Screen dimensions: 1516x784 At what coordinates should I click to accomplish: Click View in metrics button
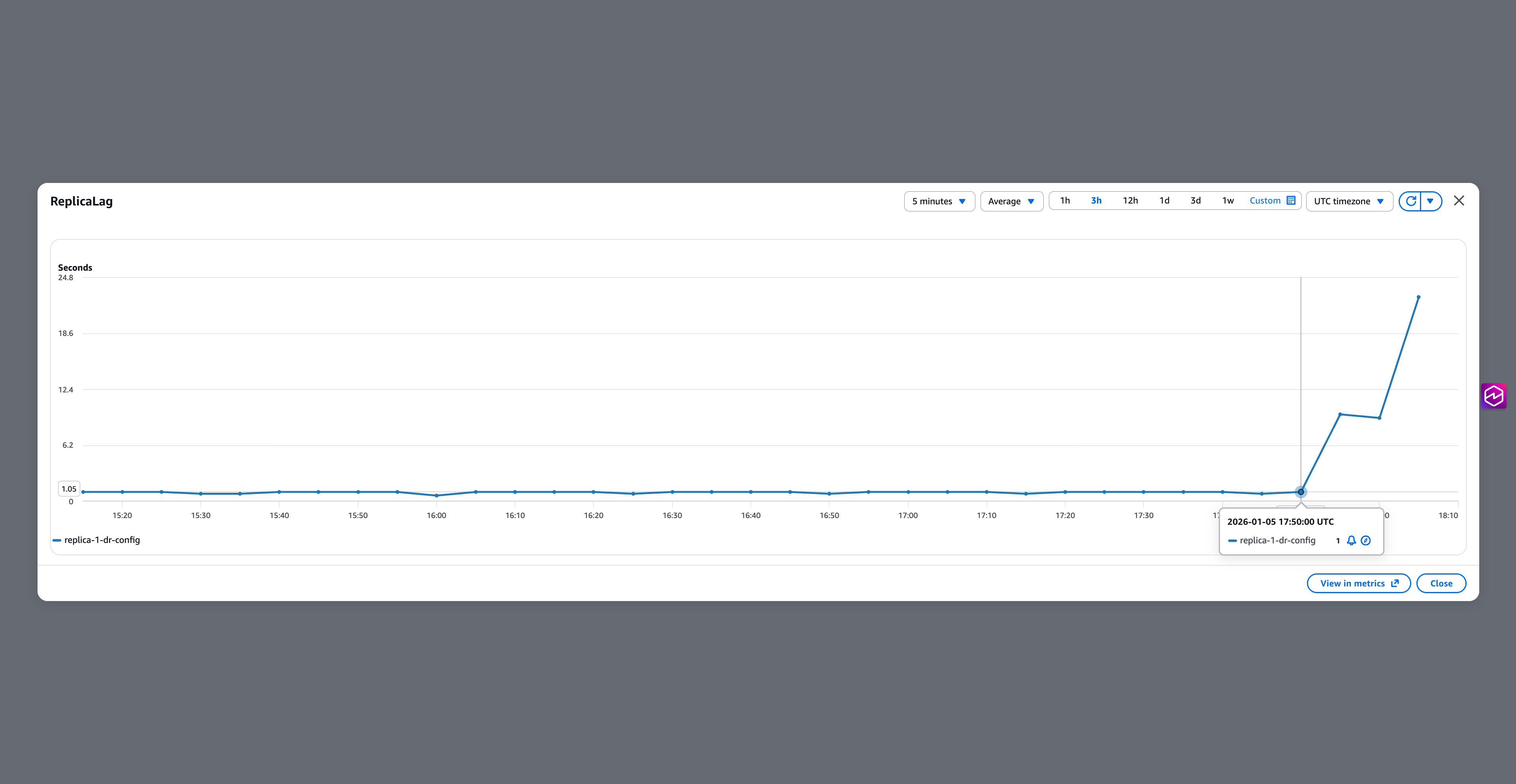tap(1358, 583)
